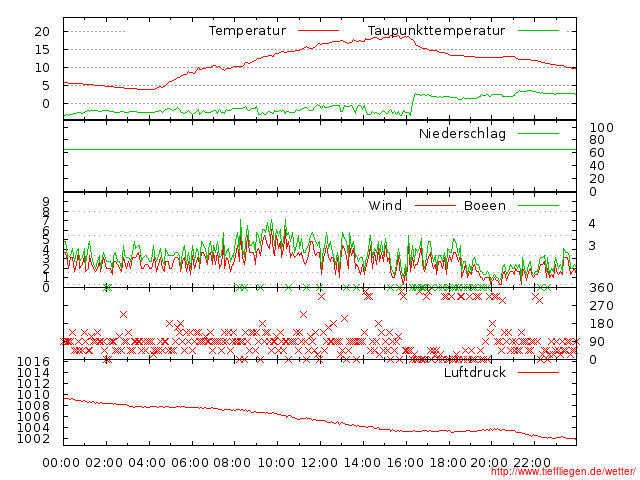Click the 12:00 time axis label
Image resolution: width=640 pixels, height=480 pixels.
(319, 463)
